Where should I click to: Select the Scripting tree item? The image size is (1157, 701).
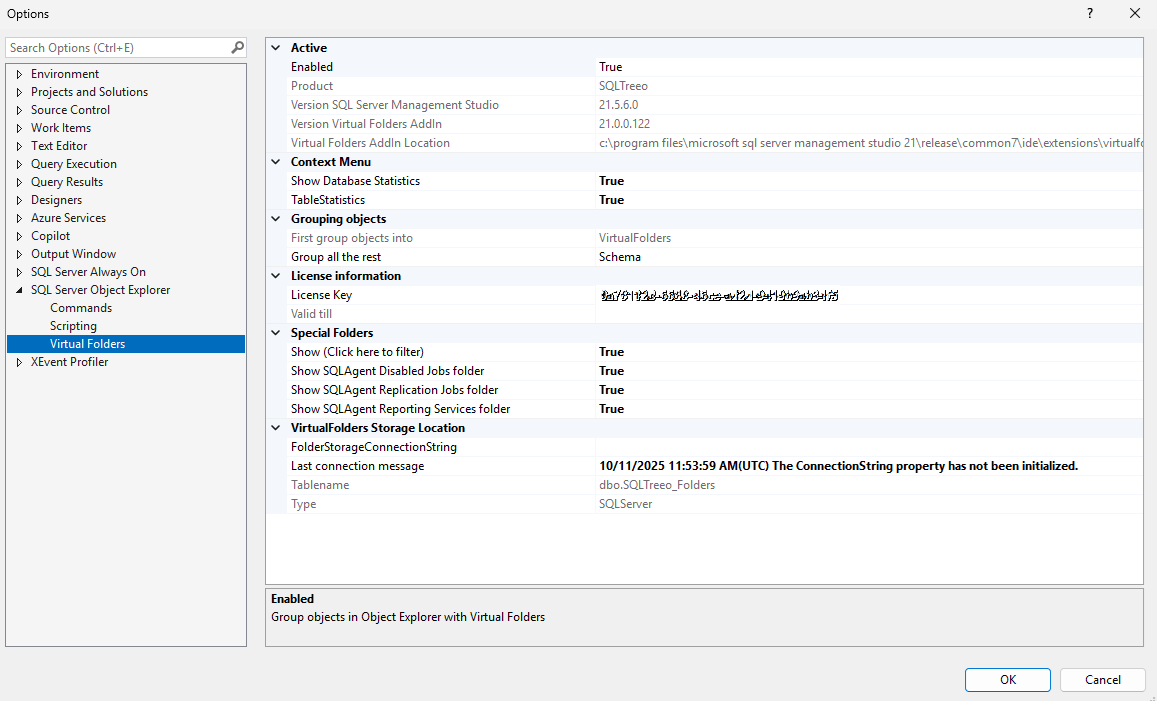tap(73, 326)
